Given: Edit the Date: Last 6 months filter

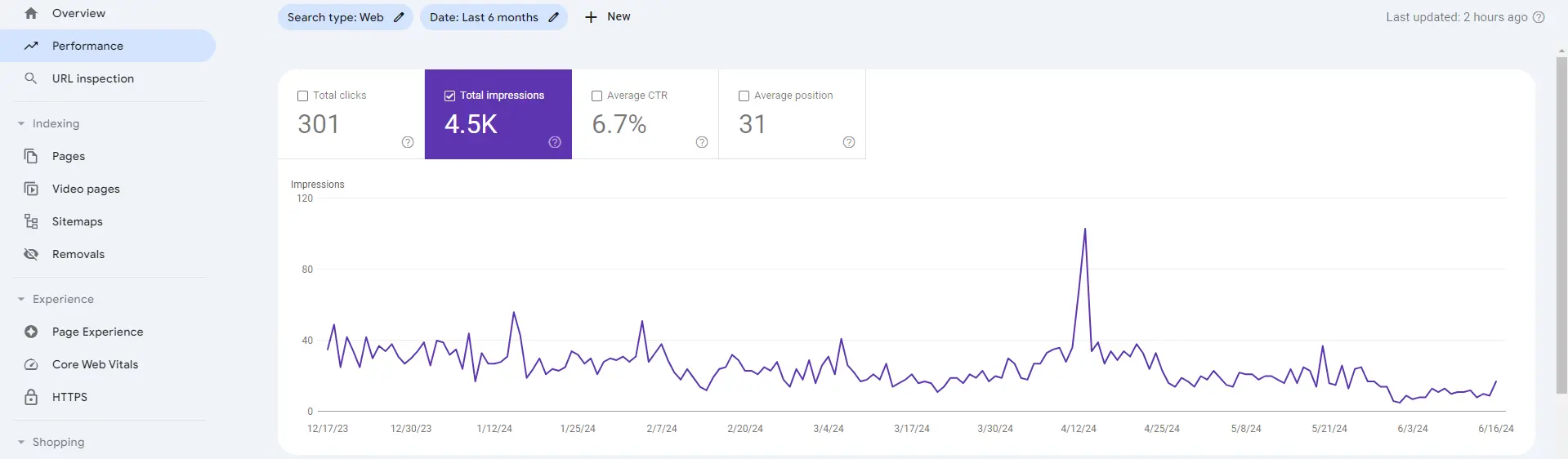Looking at the screenshot, I should pos(494,17).
